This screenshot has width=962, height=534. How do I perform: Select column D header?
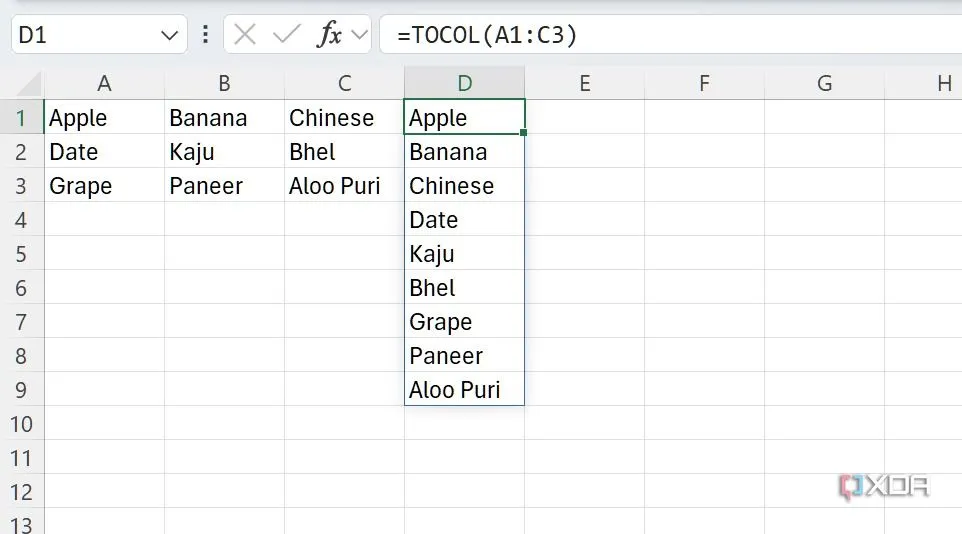click(464, 84)
